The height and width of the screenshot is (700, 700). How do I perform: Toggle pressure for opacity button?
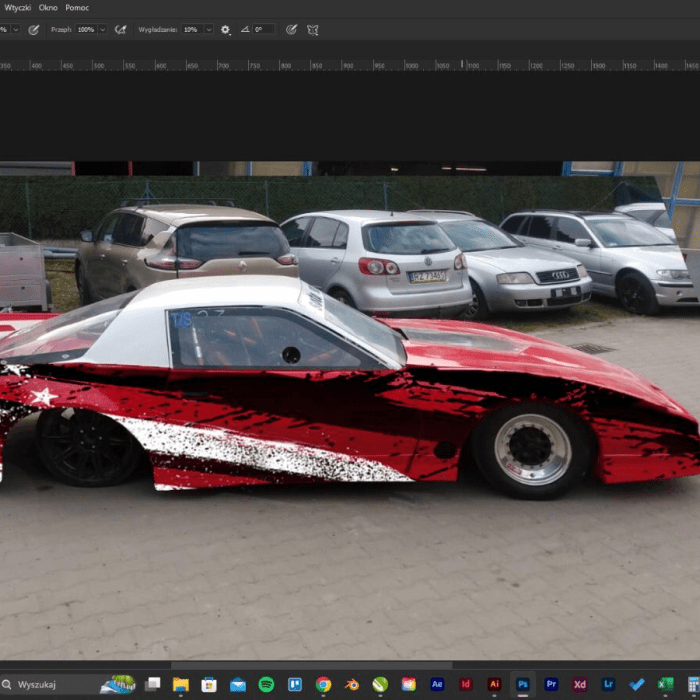click(x=33, y=30)
